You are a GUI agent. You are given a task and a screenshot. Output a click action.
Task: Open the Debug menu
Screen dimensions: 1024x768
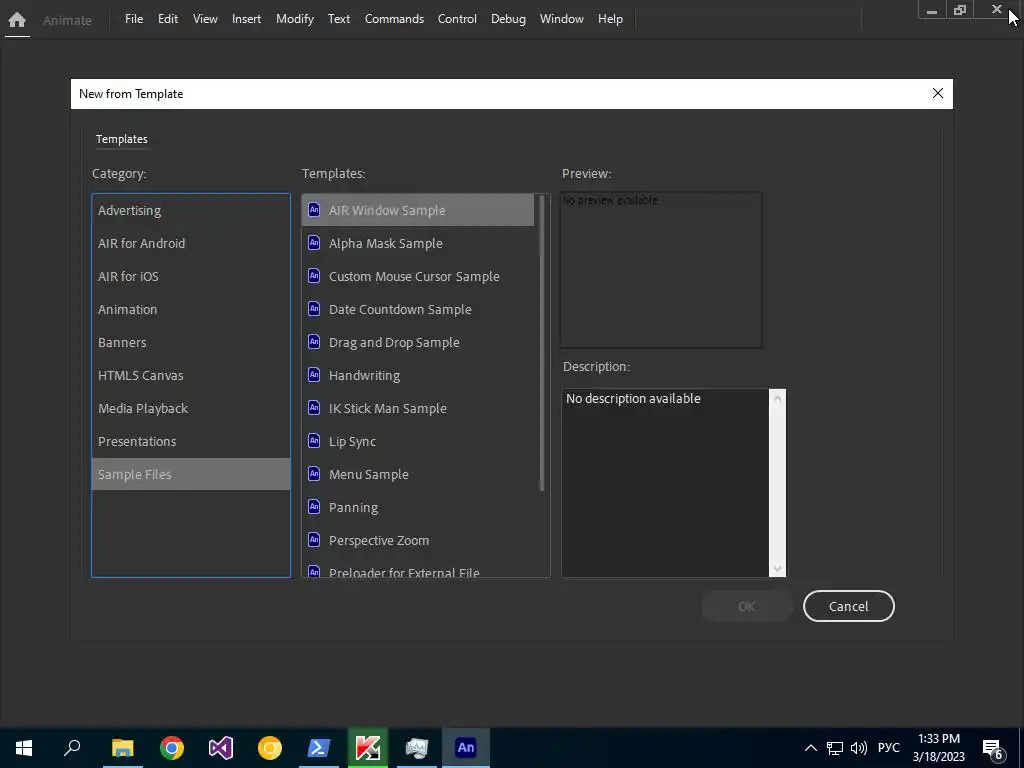(x=508, y=19)
